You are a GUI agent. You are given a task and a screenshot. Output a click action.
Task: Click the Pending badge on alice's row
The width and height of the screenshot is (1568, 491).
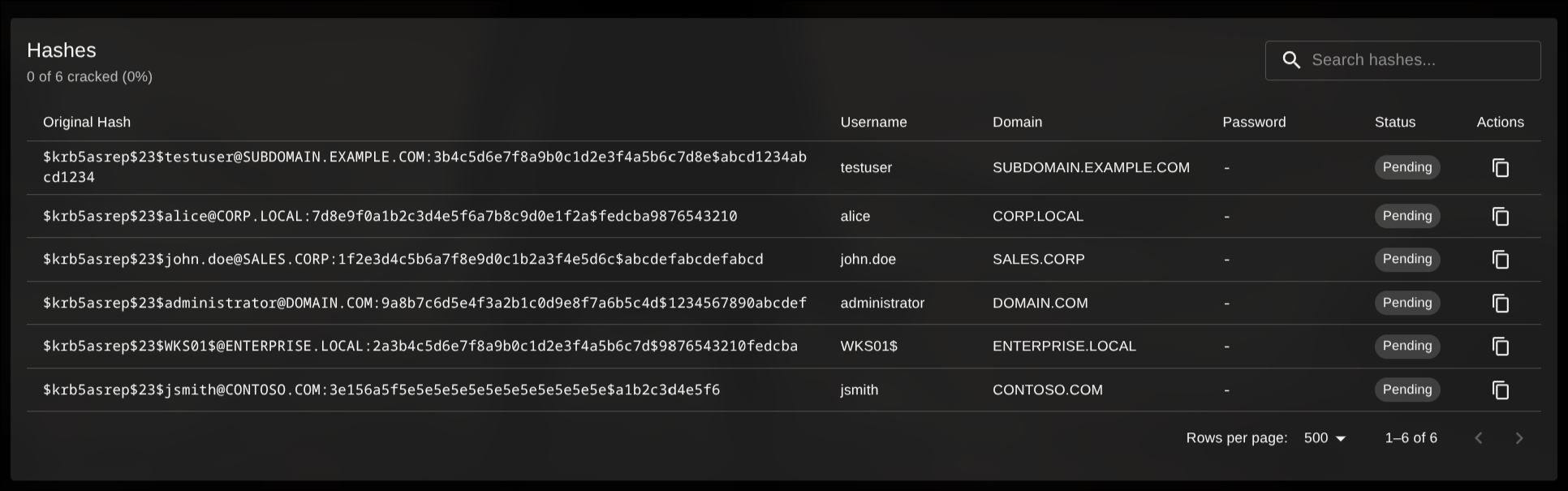coord(1407,216)
